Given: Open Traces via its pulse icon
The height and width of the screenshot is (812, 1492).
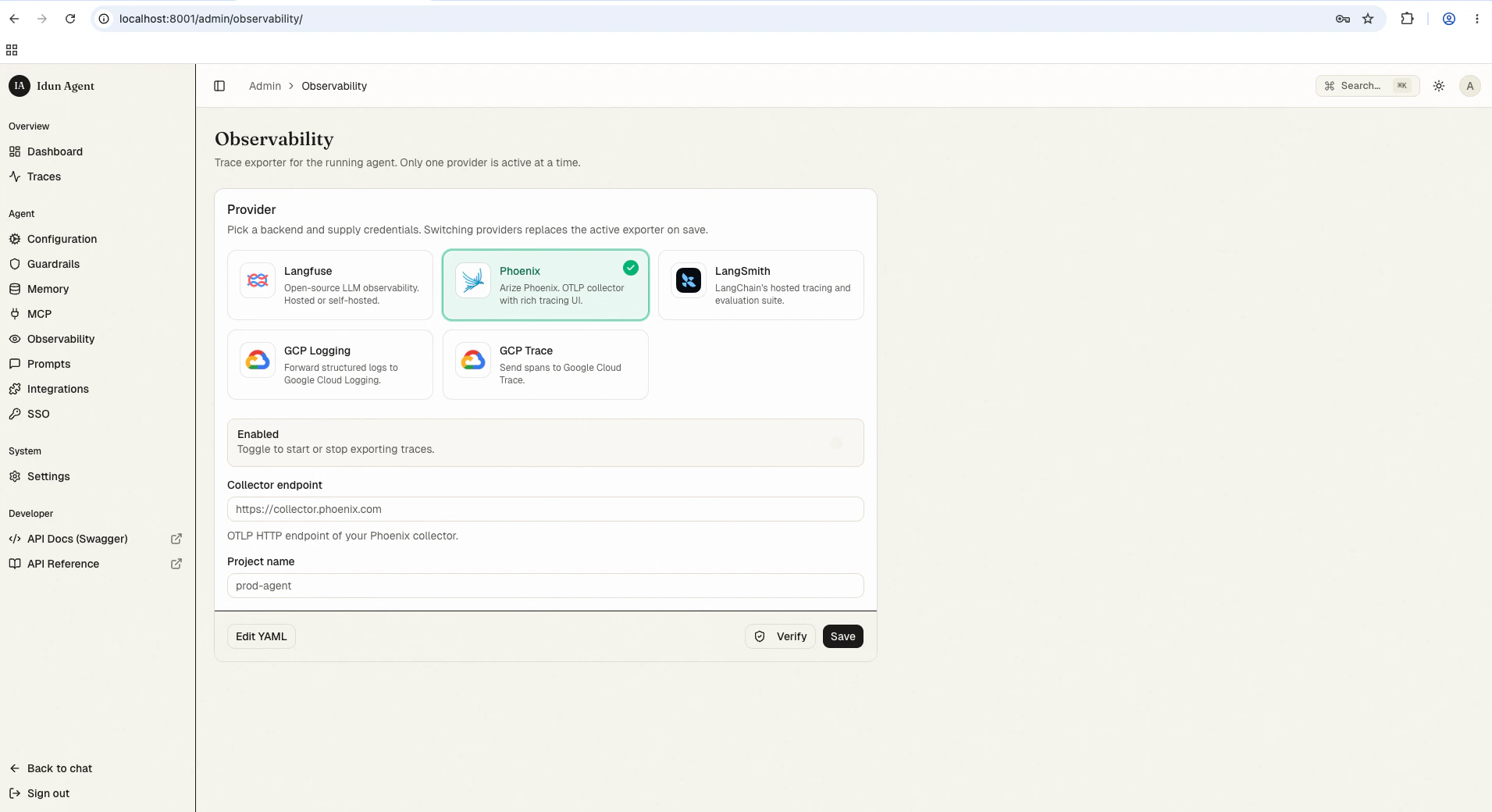Looking at the screenshot, I should click(x=15, y=176).
